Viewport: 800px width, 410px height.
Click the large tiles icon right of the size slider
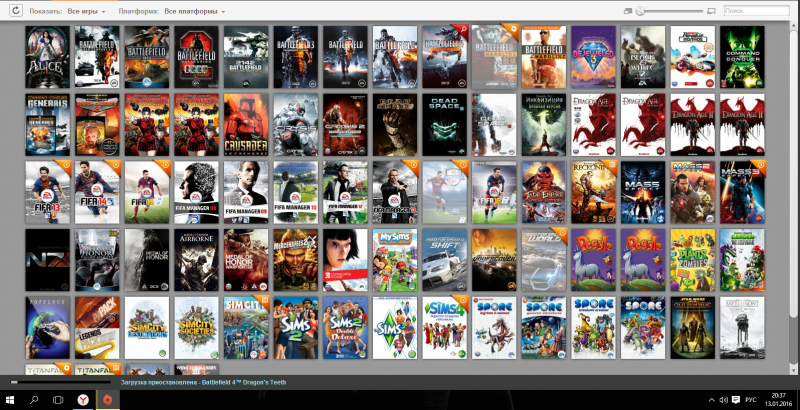[712, 11]
